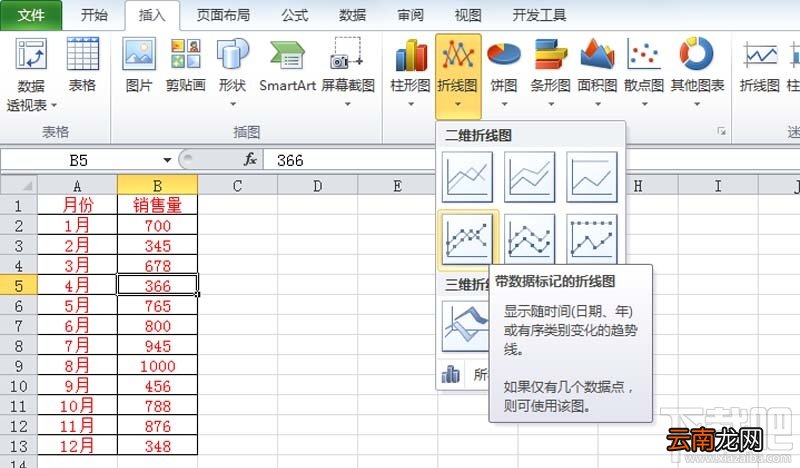Expand the Screenshot dropdown arrow
Viewport: 800px width, 468px height.
pos(348,104)
